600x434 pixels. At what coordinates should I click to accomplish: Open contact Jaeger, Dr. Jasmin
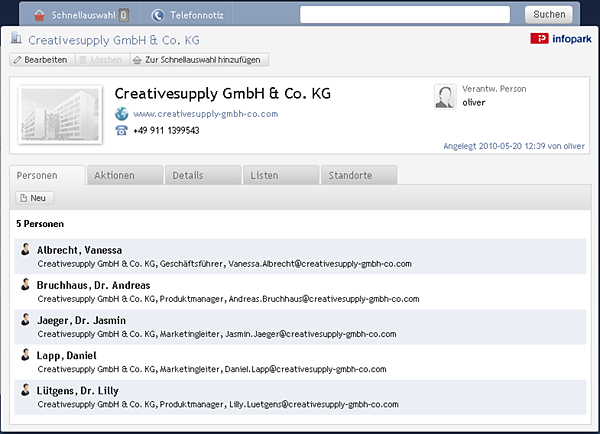tap(82, 321)
